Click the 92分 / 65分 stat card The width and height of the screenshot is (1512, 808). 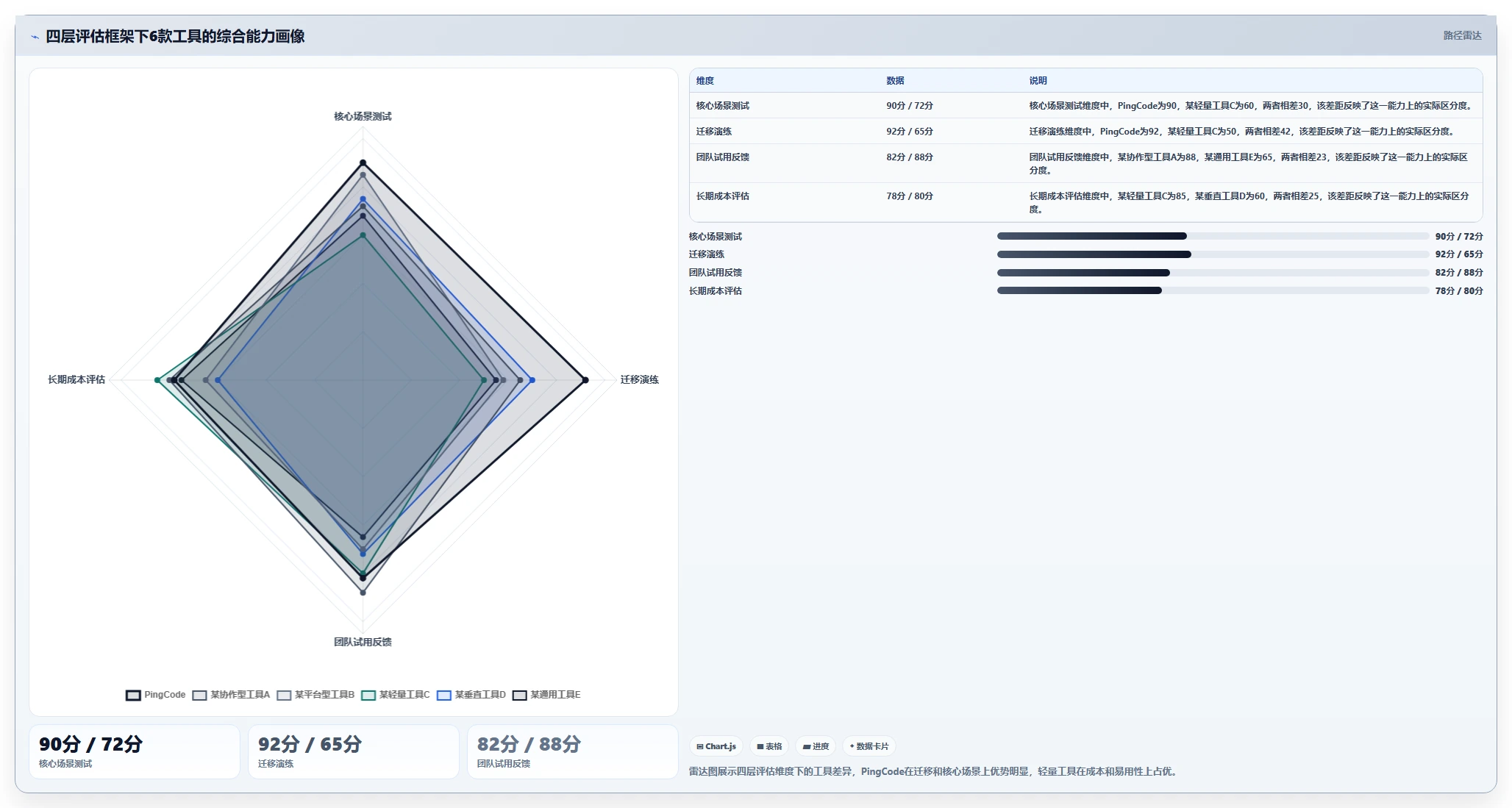click(354, 751)
